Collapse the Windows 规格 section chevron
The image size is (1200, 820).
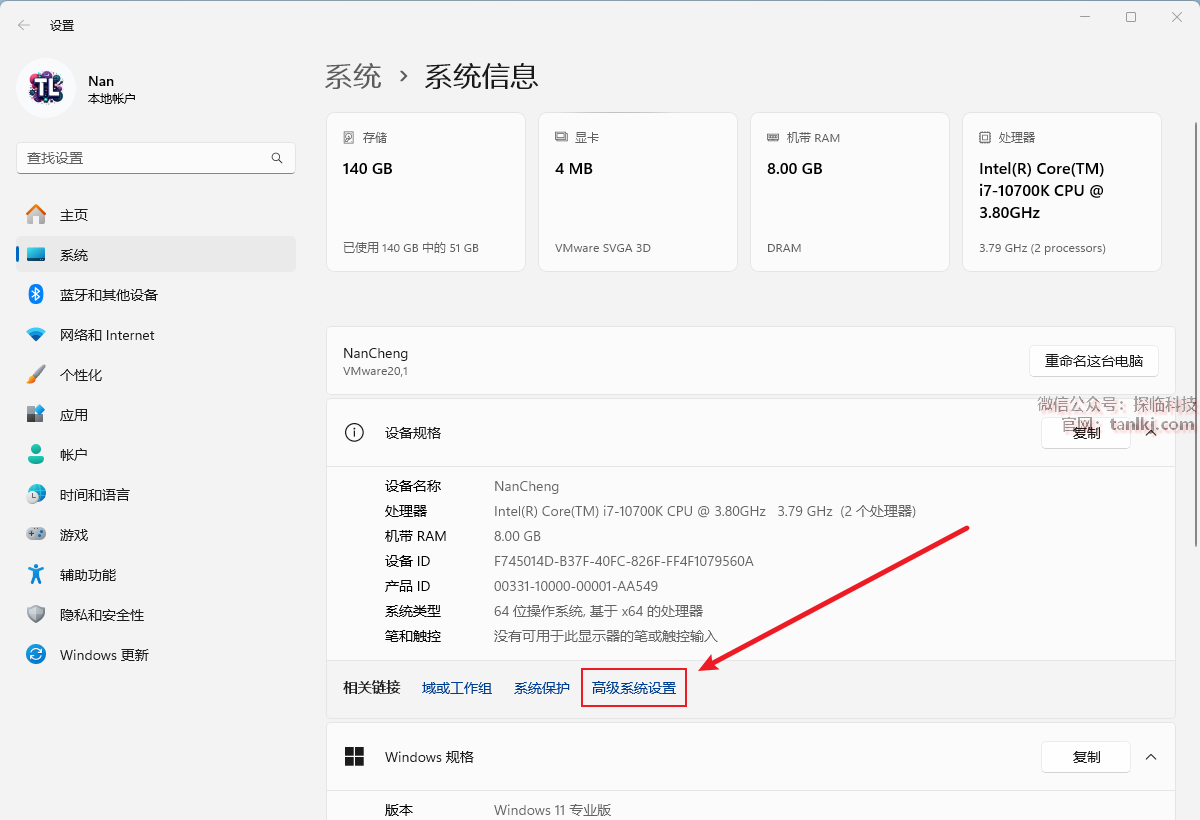point(1150,757)
